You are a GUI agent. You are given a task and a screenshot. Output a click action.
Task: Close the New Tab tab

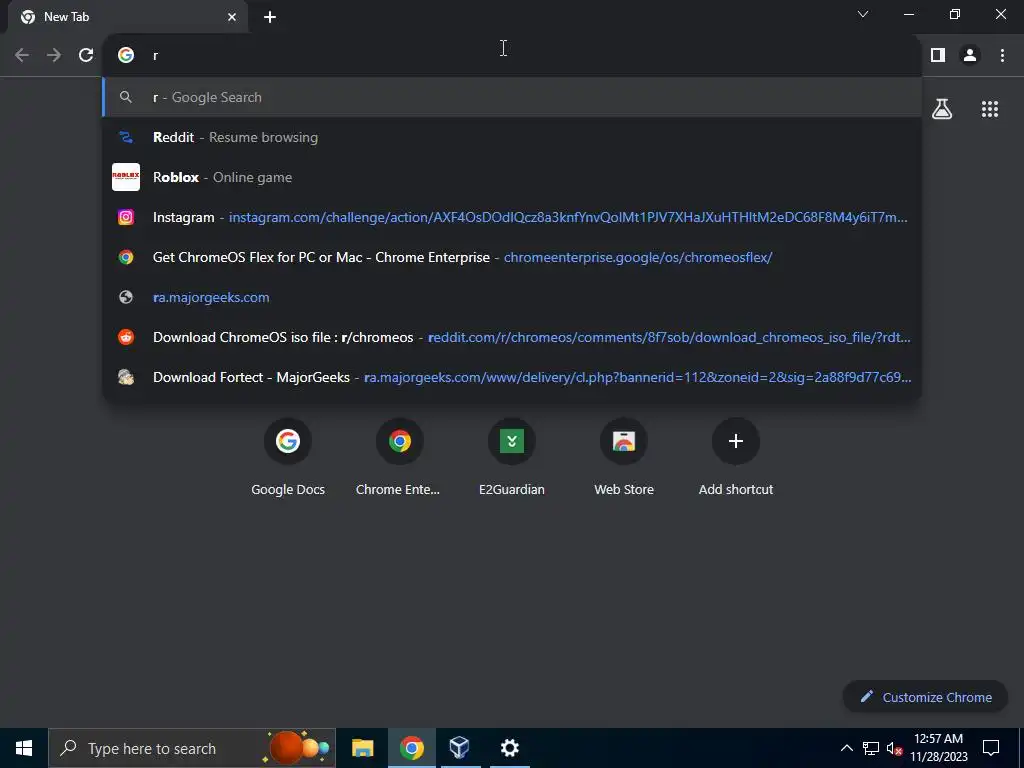pos(232,17)
